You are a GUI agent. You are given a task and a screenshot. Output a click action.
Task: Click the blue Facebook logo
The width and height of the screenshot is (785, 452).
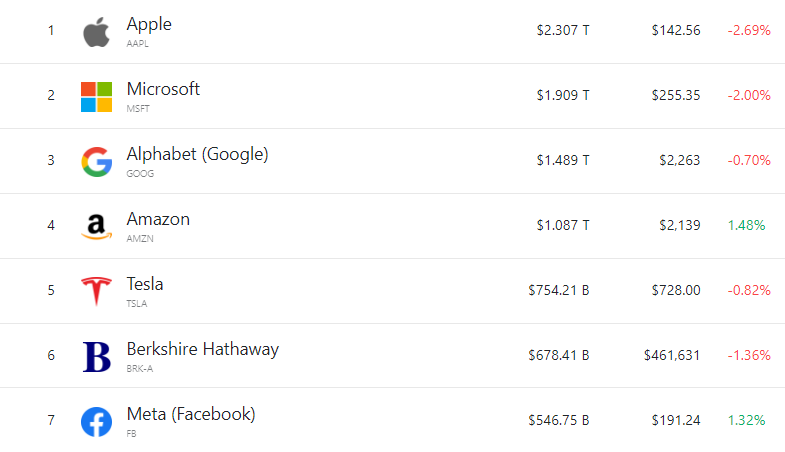(96, 421)
